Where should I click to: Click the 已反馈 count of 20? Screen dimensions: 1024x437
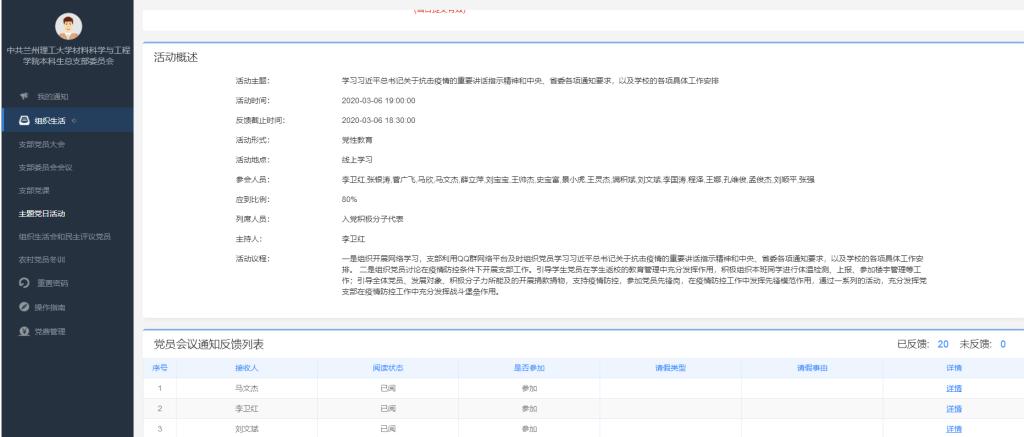pos(943,344)
